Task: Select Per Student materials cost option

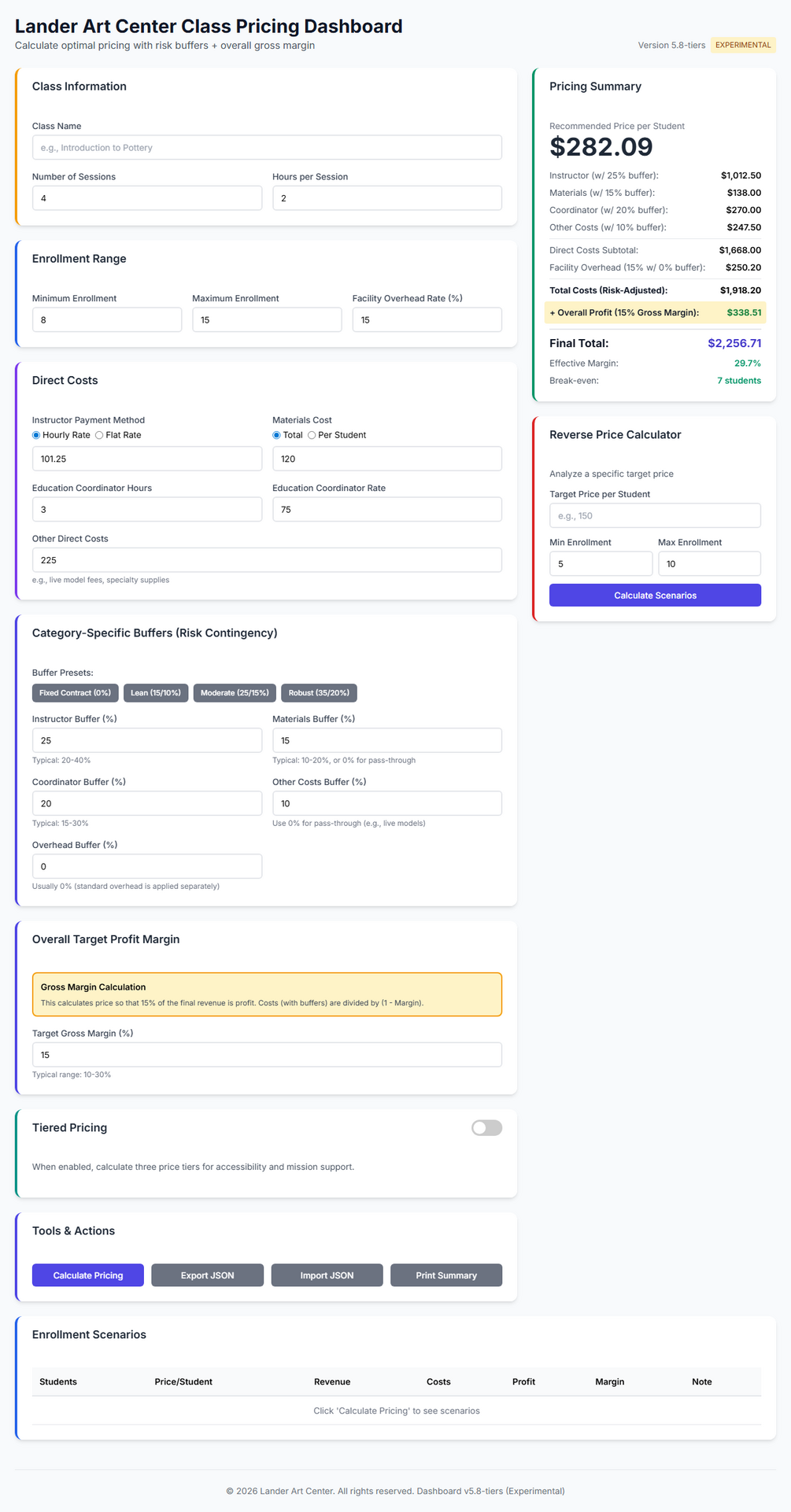Action: [312, 435]
